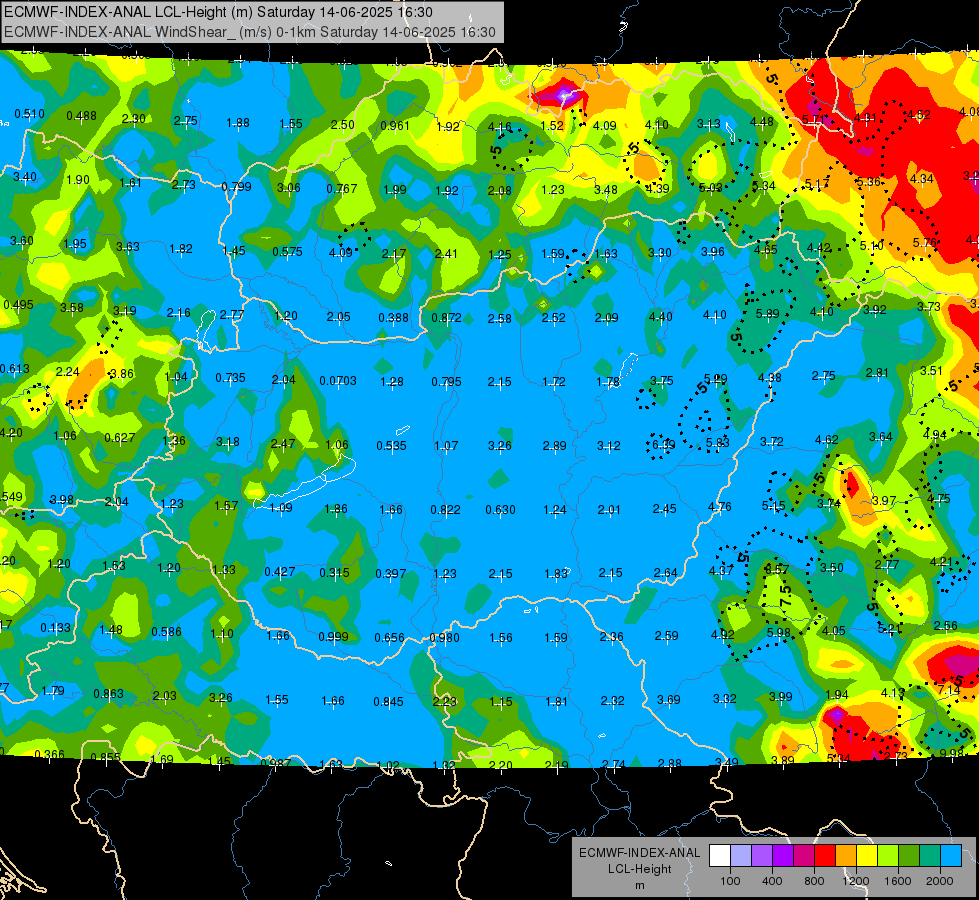
Task: Click the white legend swatch
Action: coord(720,856)
